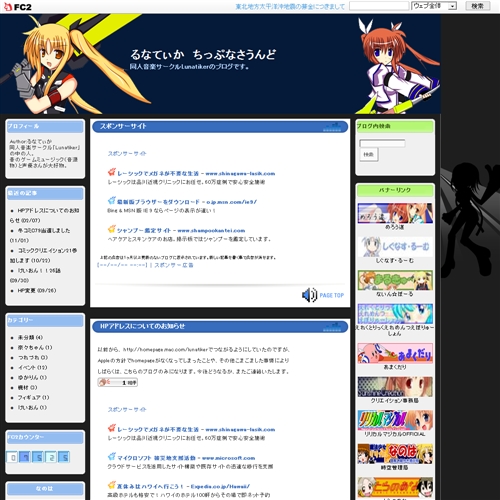The image size is (500, 500).
Task: Open the blue-haired girl えれくとりっく banner
Action: pos(395,313)
